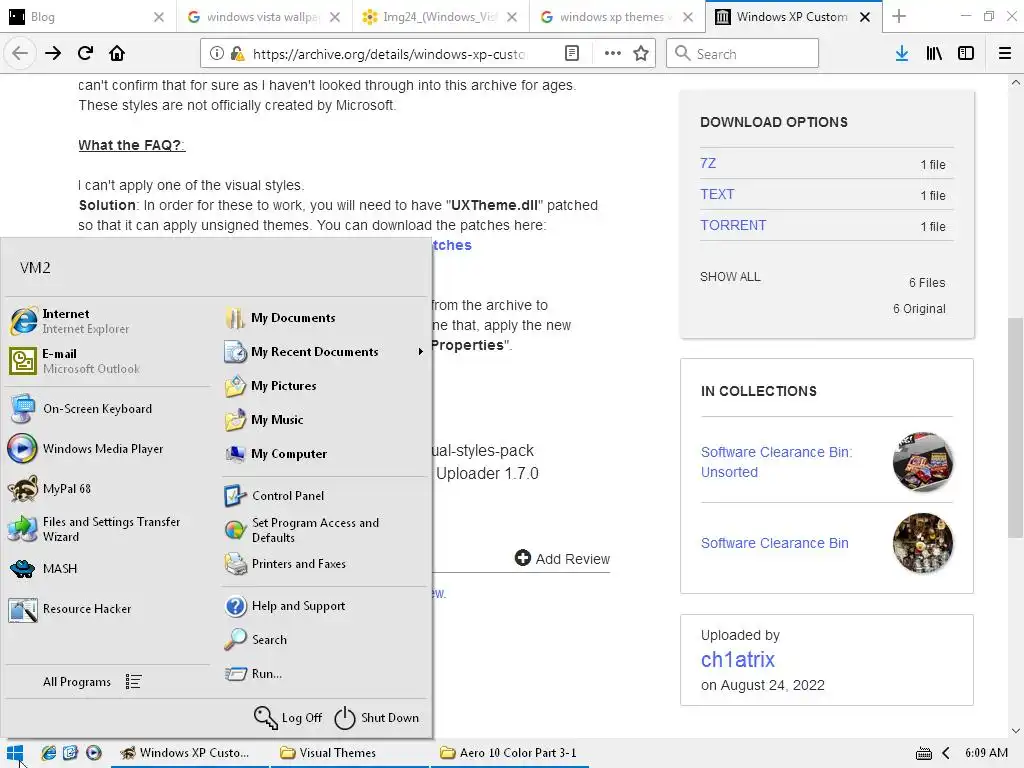Expand hidden system tray icons
1024x768 pixels.
tap(946, 753)
